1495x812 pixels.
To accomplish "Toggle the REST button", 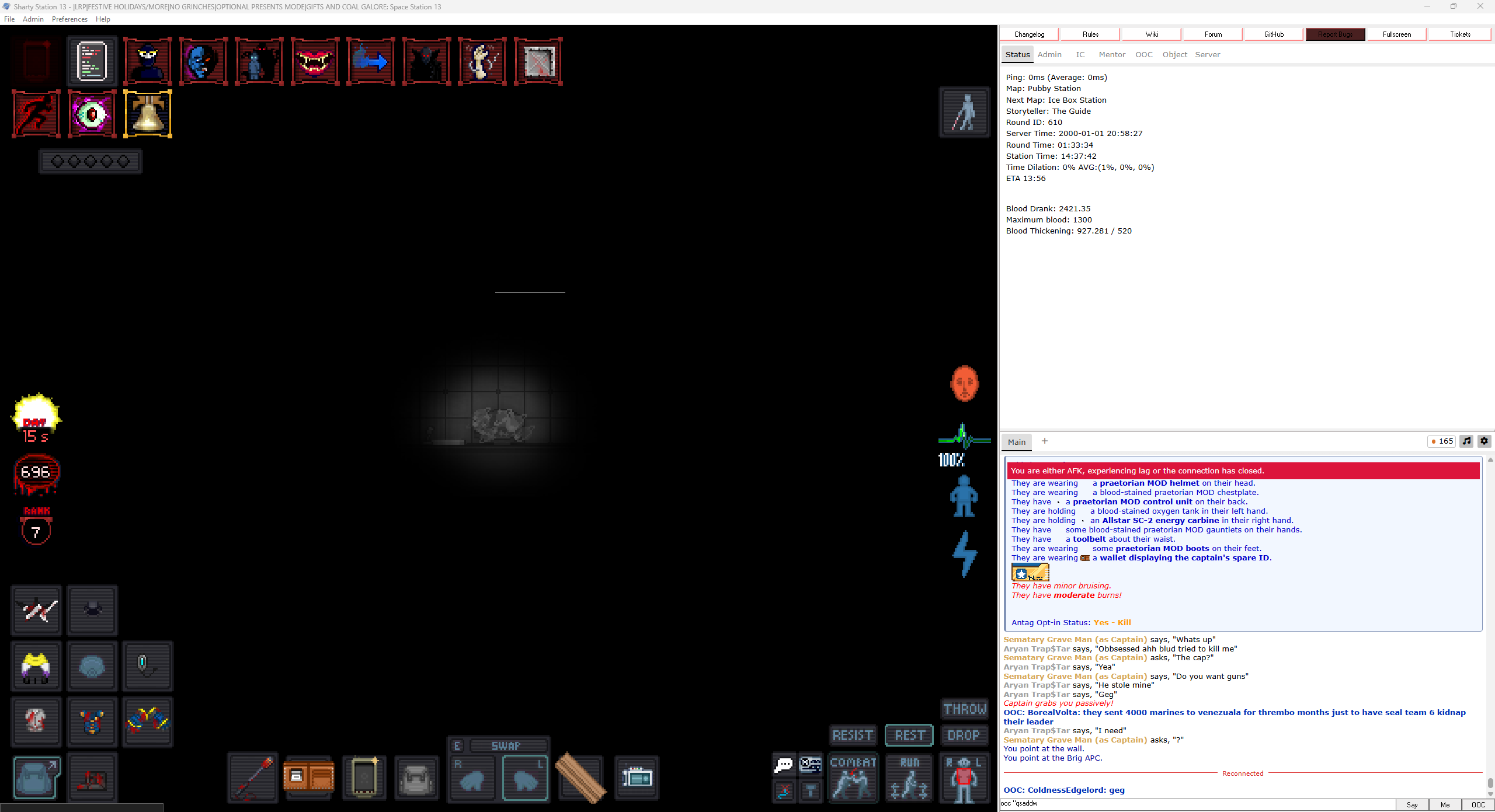I will [909, 736].
